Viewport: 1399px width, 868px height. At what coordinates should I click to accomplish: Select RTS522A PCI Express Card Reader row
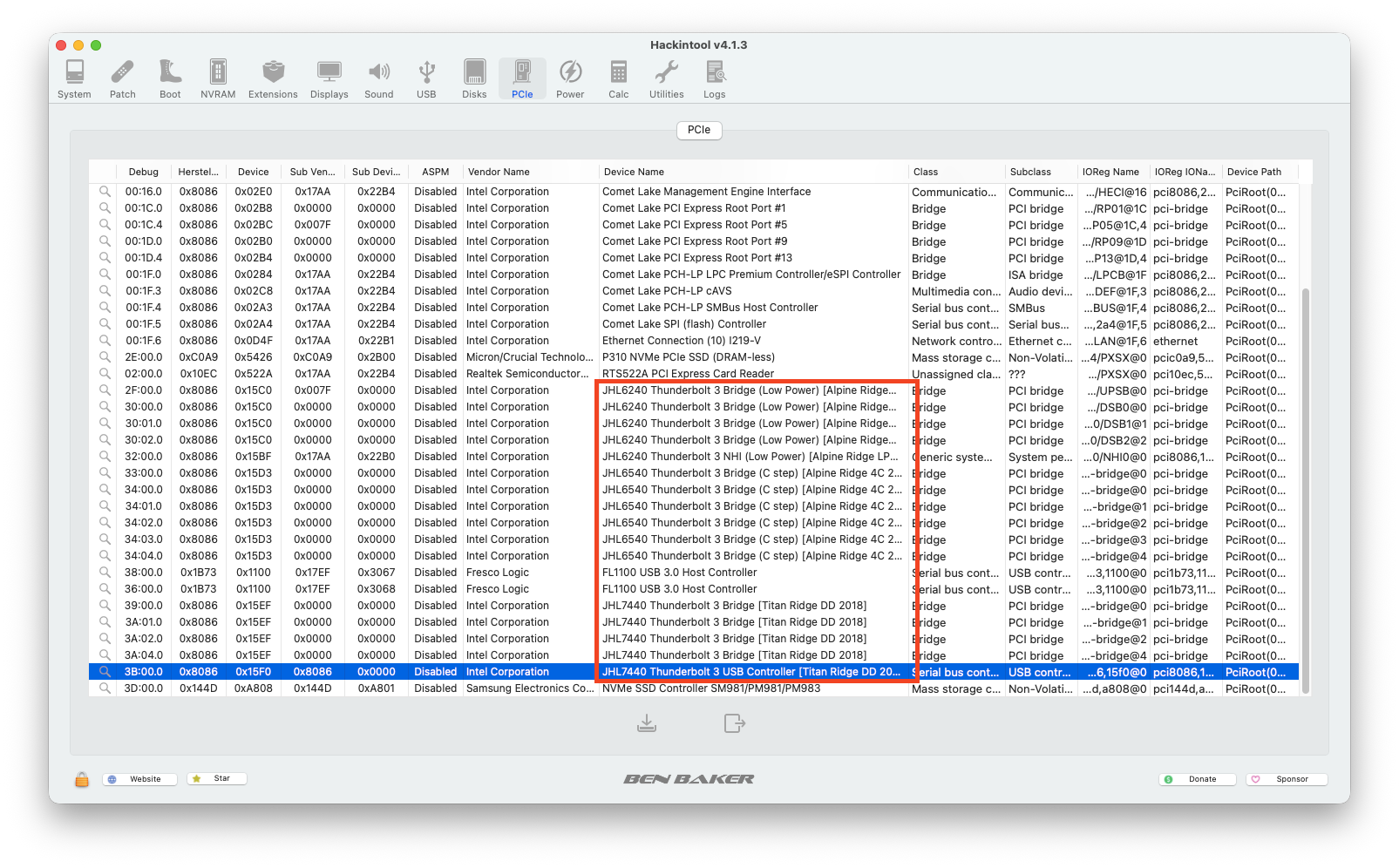point(694,374)
